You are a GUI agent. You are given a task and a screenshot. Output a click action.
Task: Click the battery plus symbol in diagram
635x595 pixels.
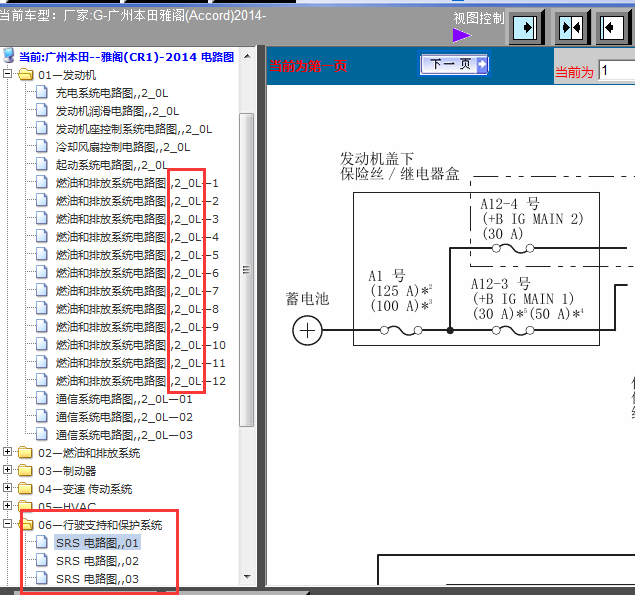click(307, 331)
